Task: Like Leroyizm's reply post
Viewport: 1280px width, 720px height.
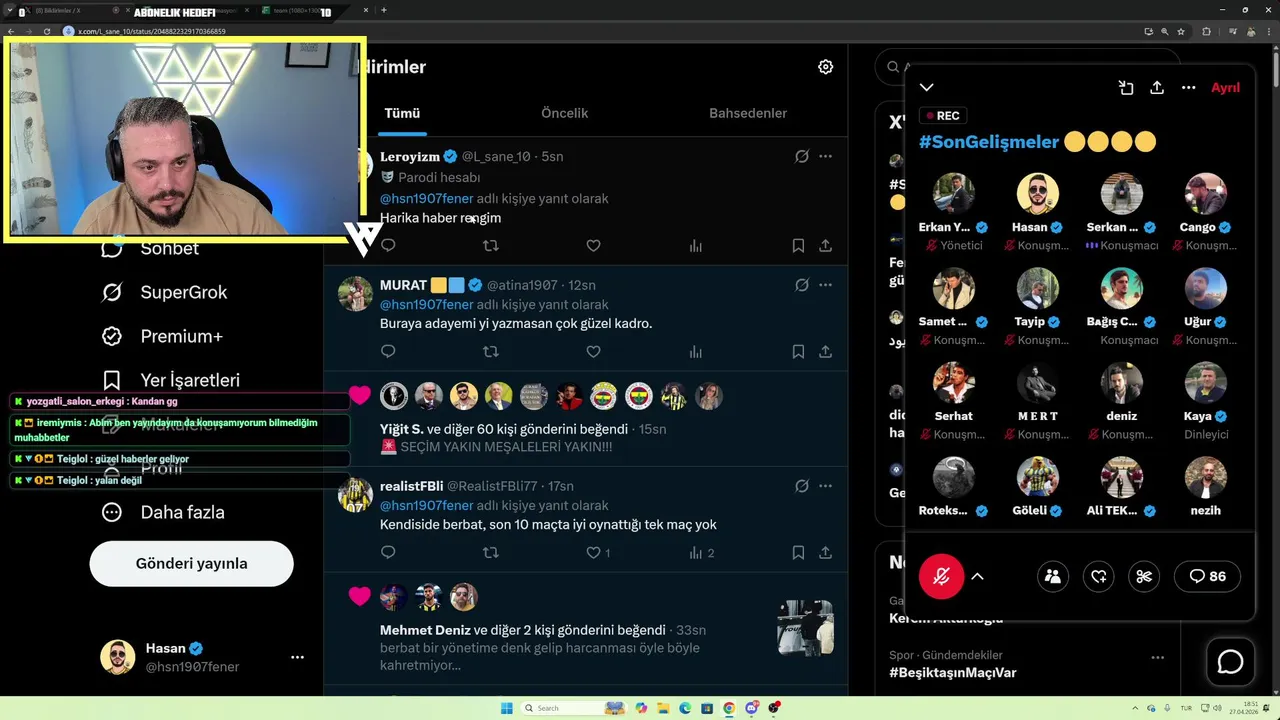Action: tap(593, 245)
